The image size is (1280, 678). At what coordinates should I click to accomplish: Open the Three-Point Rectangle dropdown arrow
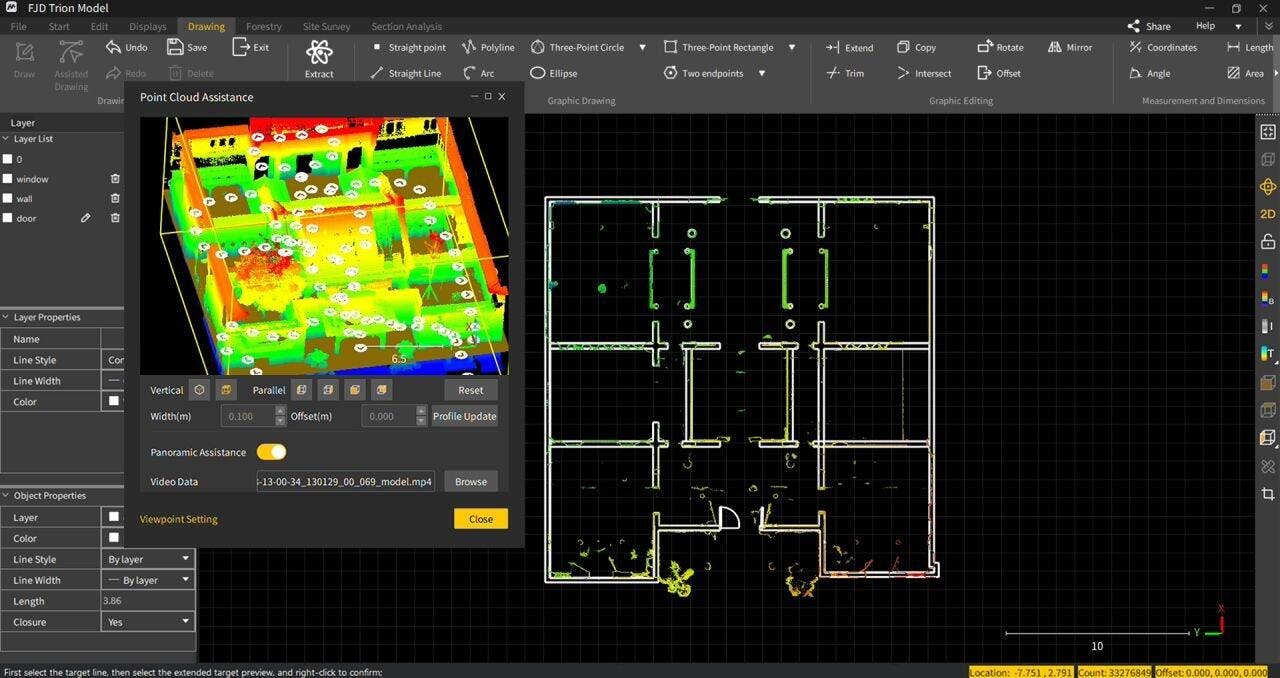pos(792,47)
